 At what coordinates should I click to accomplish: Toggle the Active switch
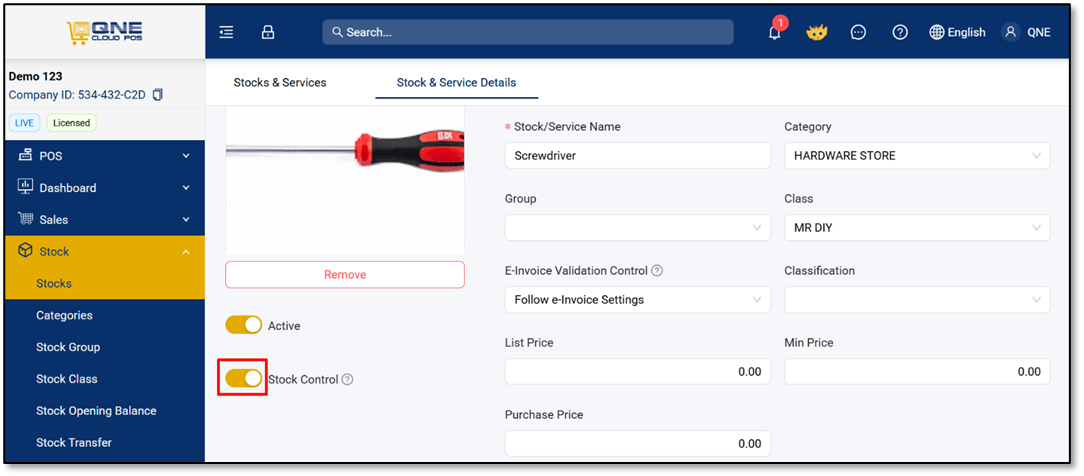(x=243, y=325)
